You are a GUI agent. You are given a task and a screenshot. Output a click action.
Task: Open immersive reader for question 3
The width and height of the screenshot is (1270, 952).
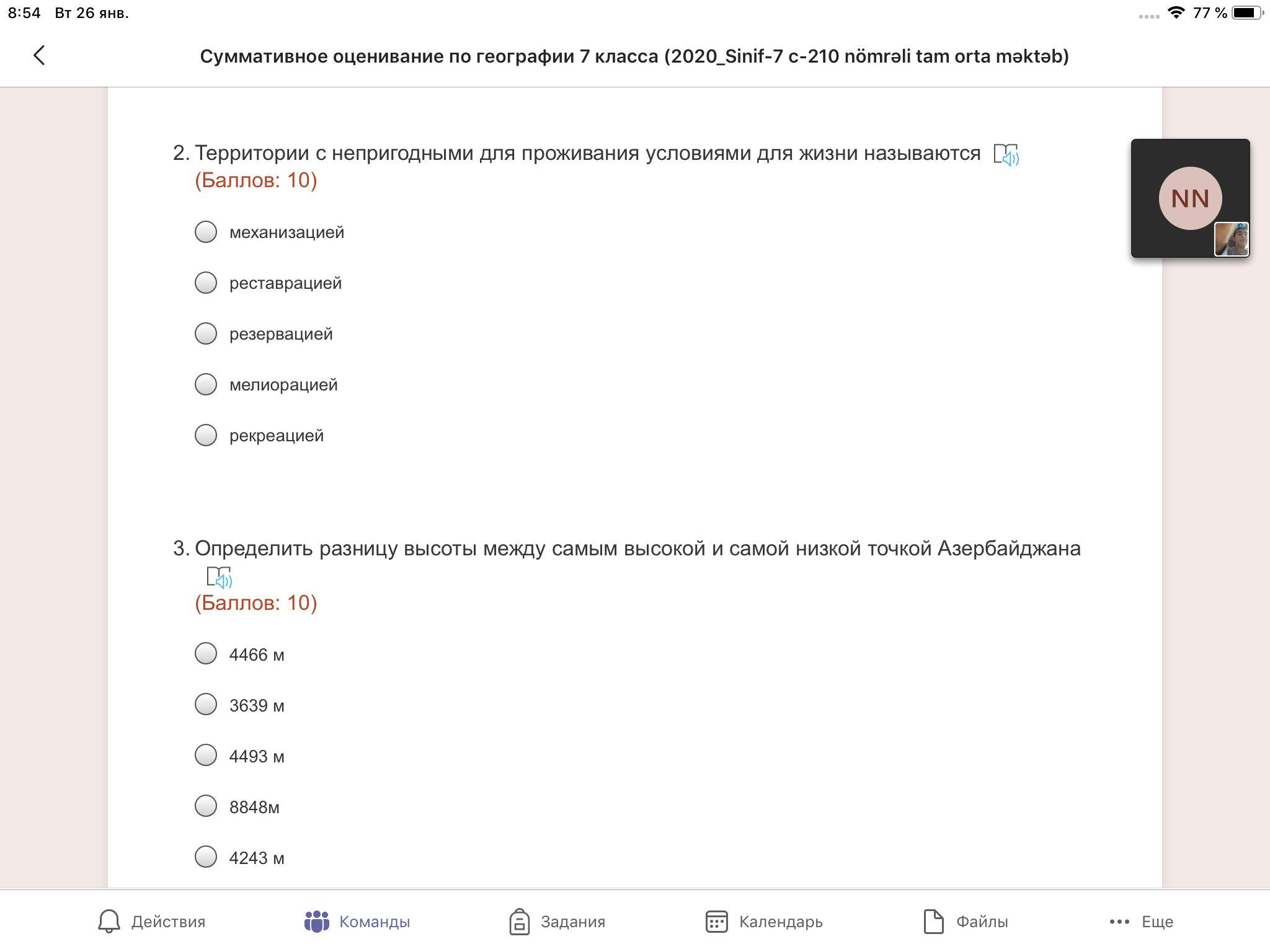pyautogui.click(x=219, y=577)
